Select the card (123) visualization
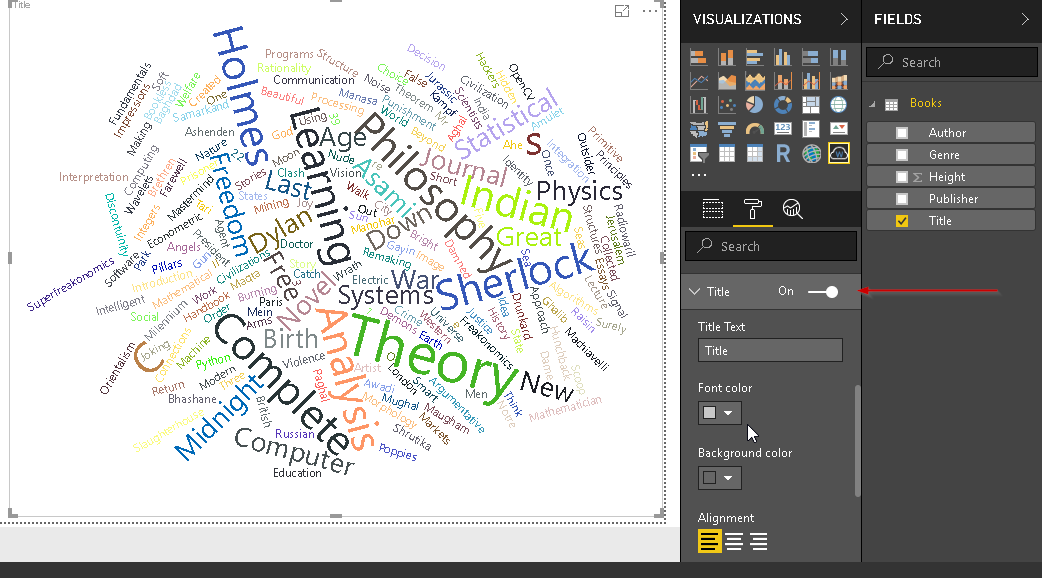 pyautogui.click(x=783, y=129)
